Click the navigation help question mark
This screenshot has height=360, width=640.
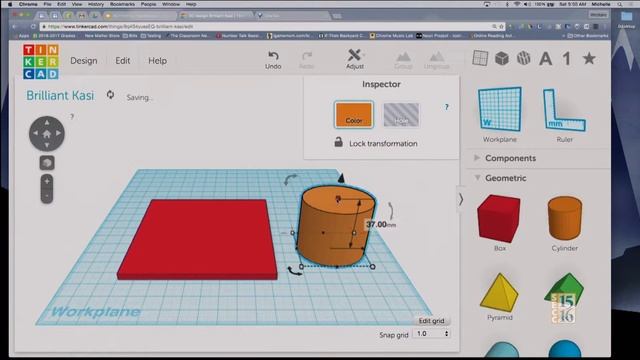coord(72,117)
